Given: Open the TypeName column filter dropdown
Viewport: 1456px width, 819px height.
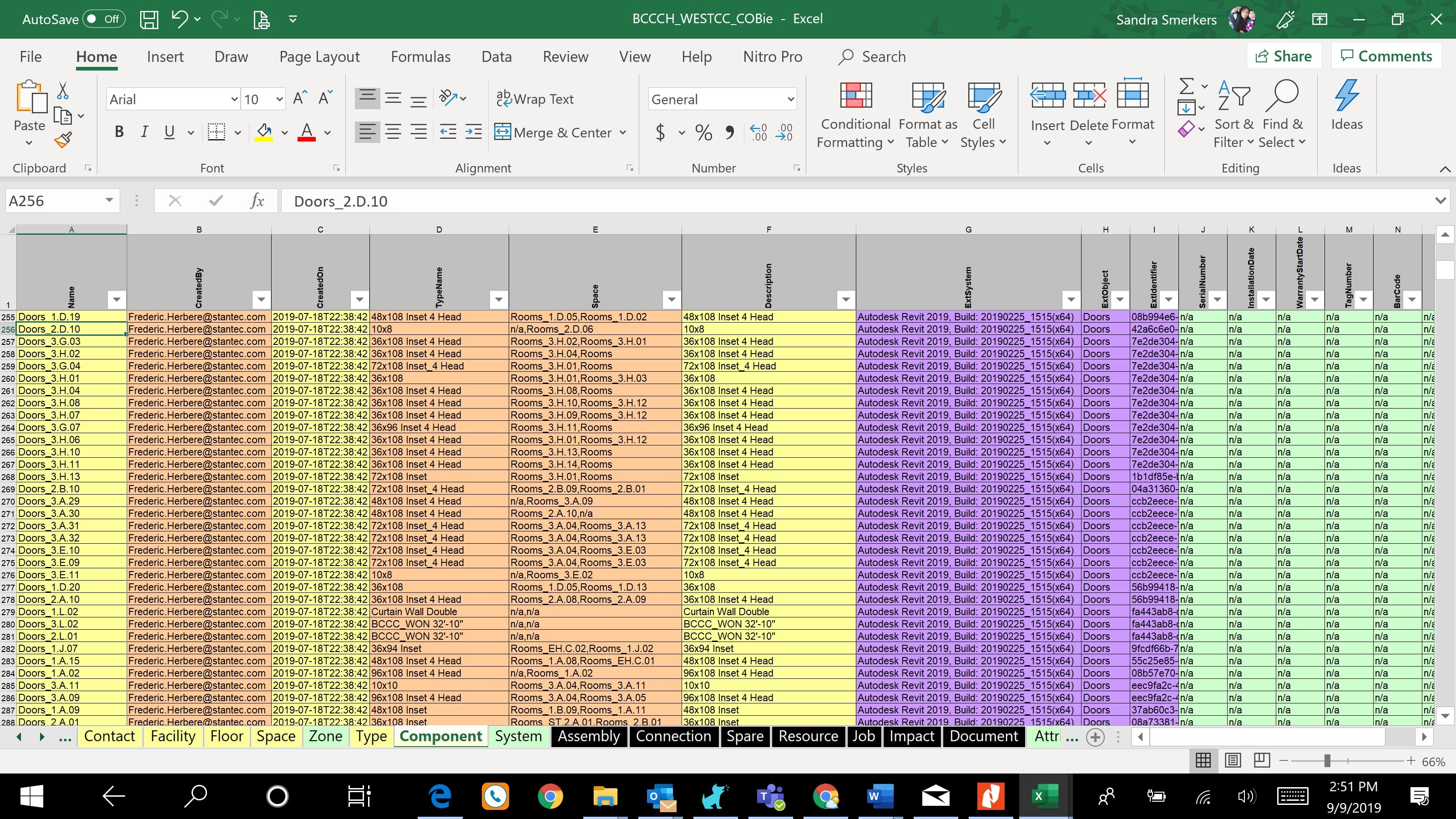Looking at the screenshot, I should click(499, 299).
